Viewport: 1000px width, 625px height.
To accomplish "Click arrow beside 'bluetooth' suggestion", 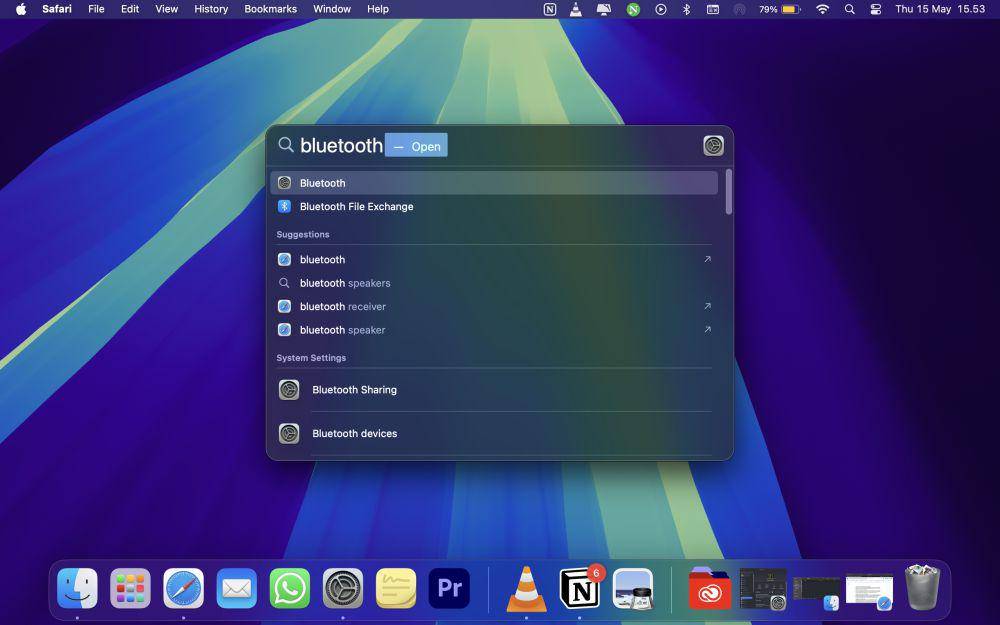I will point(707,260).
